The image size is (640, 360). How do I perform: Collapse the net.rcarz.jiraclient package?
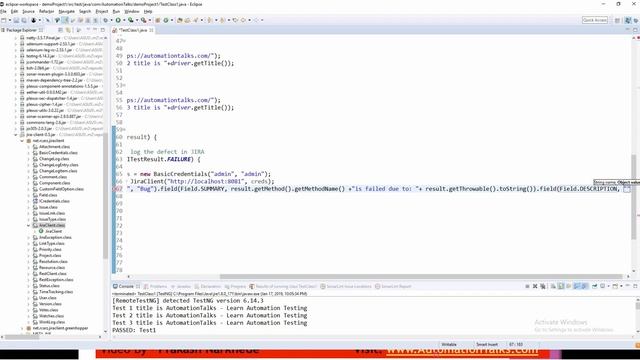click(x=22, y=140)
